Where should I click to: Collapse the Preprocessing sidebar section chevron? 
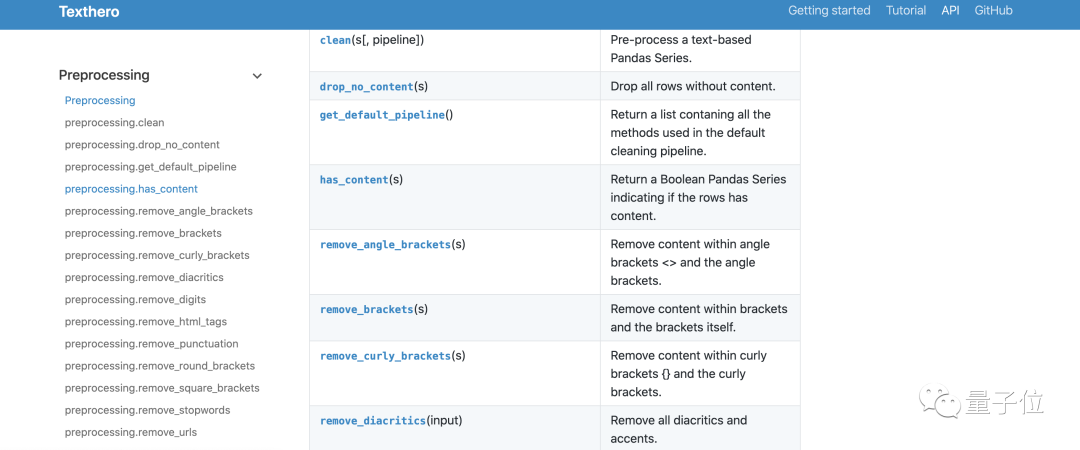pos(257,76)
